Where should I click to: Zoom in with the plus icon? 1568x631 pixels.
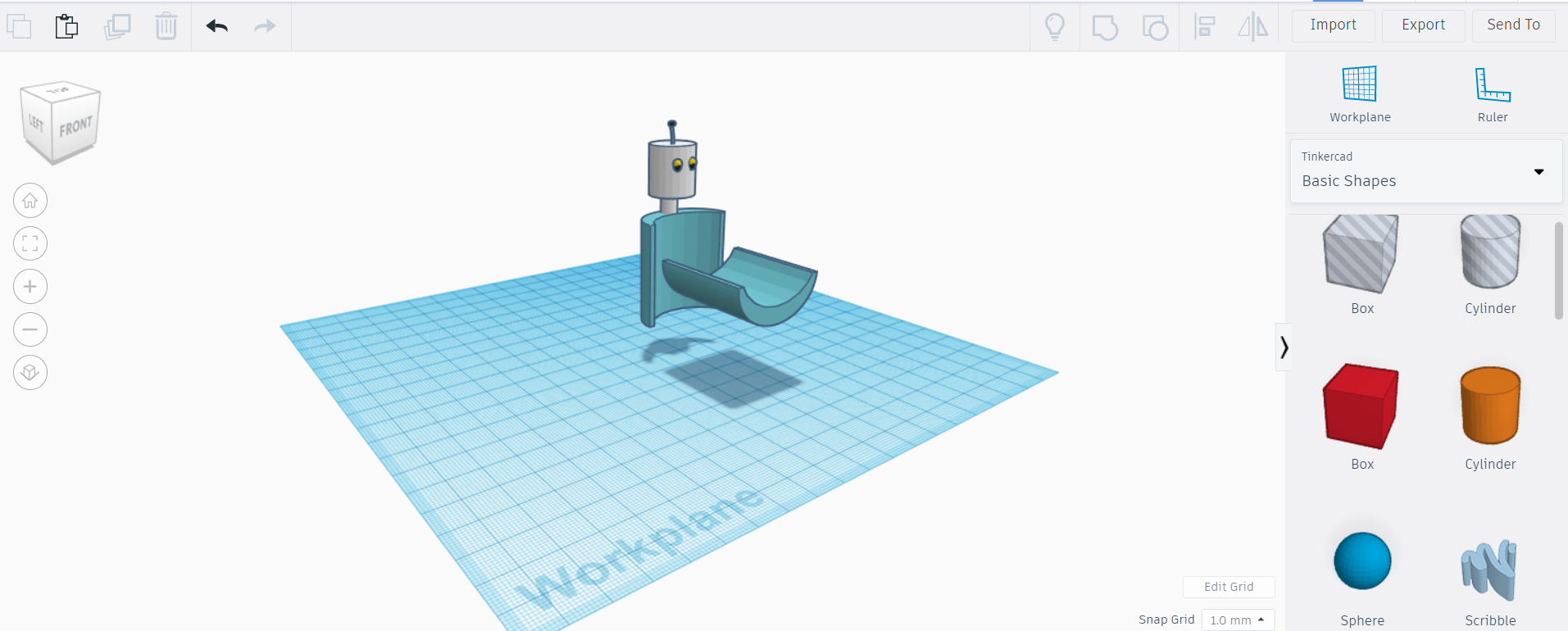tap(30, 287)
